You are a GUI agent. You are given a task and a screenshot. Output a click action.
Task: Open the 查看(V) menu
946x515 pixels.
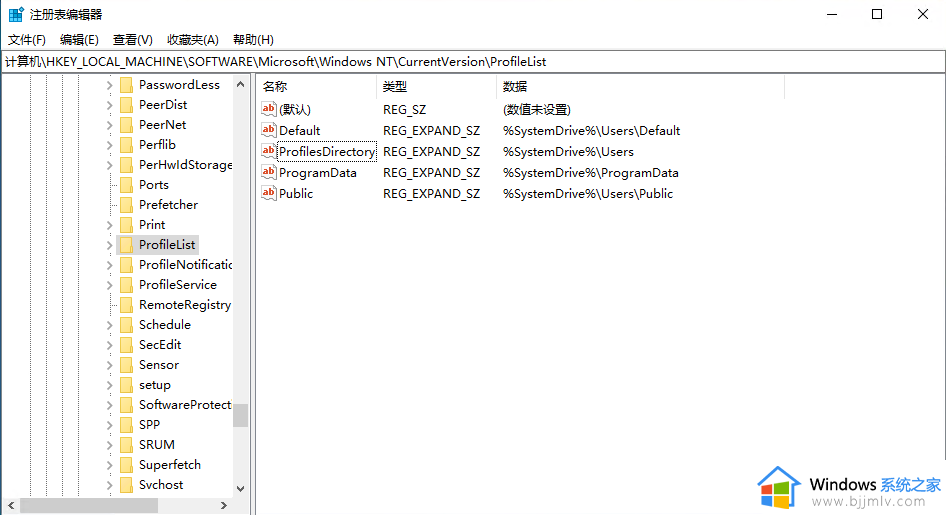(x=133, y=40)
